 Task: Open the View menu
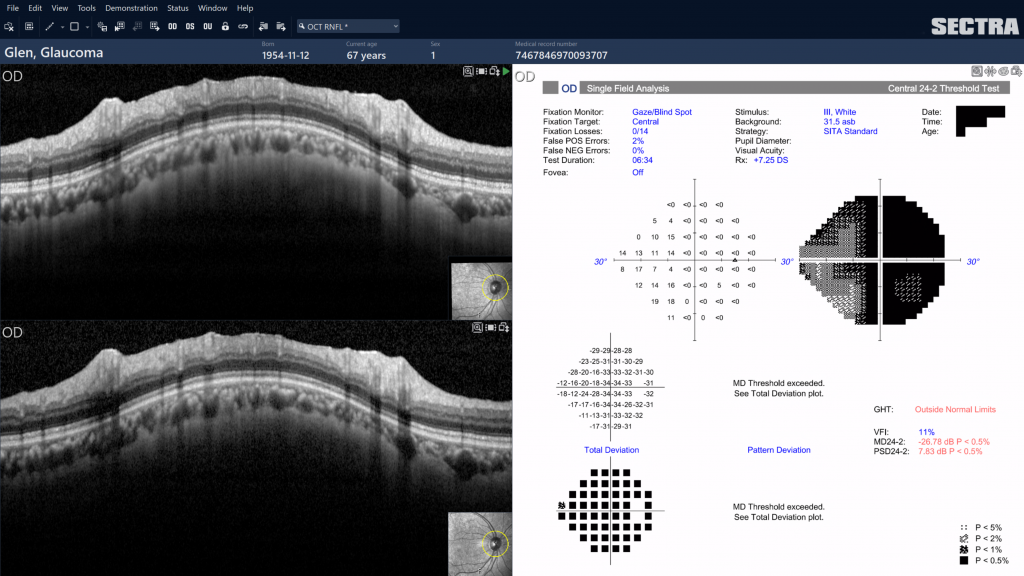(x=59, y=8)
